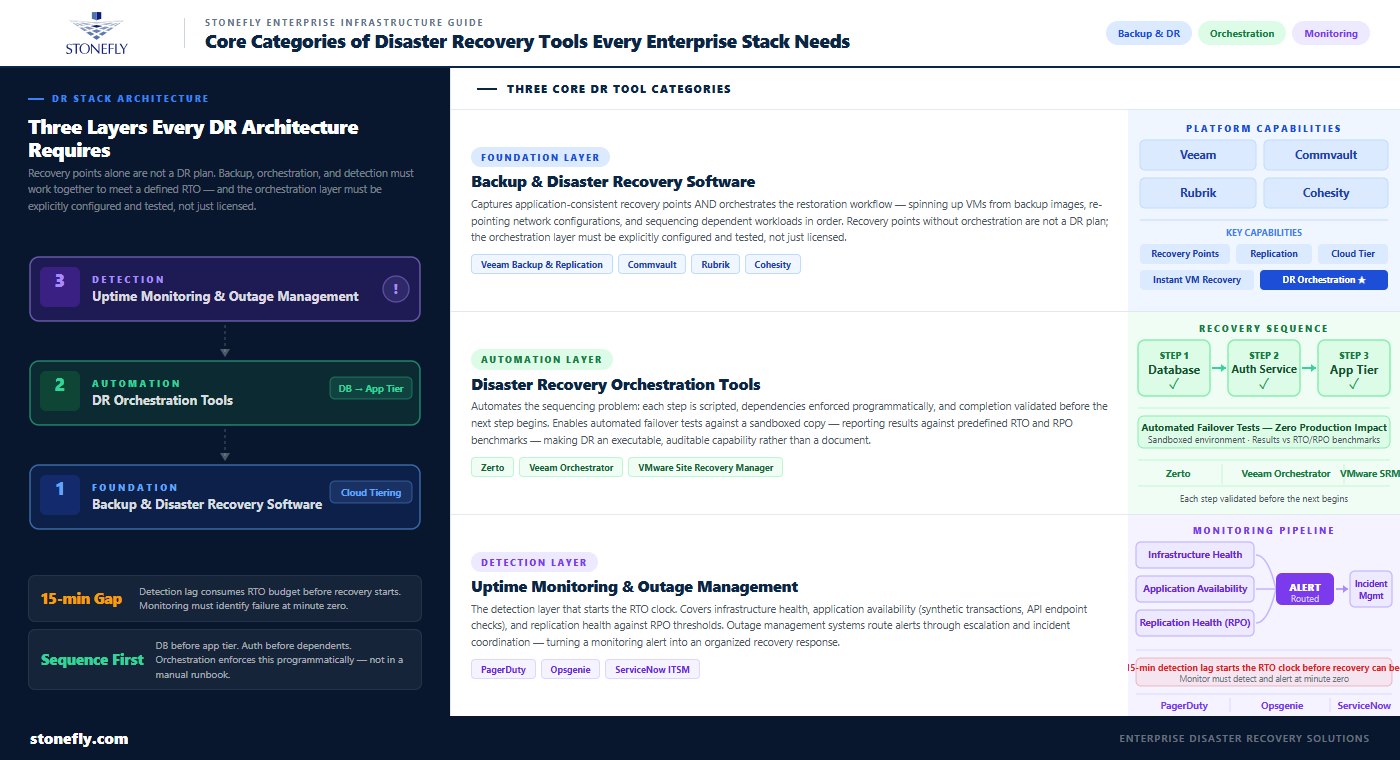Click the Zerto chip under Orchestration Tools
The width and height of the screenshot is (1400, 760).
tap(492, 467)
